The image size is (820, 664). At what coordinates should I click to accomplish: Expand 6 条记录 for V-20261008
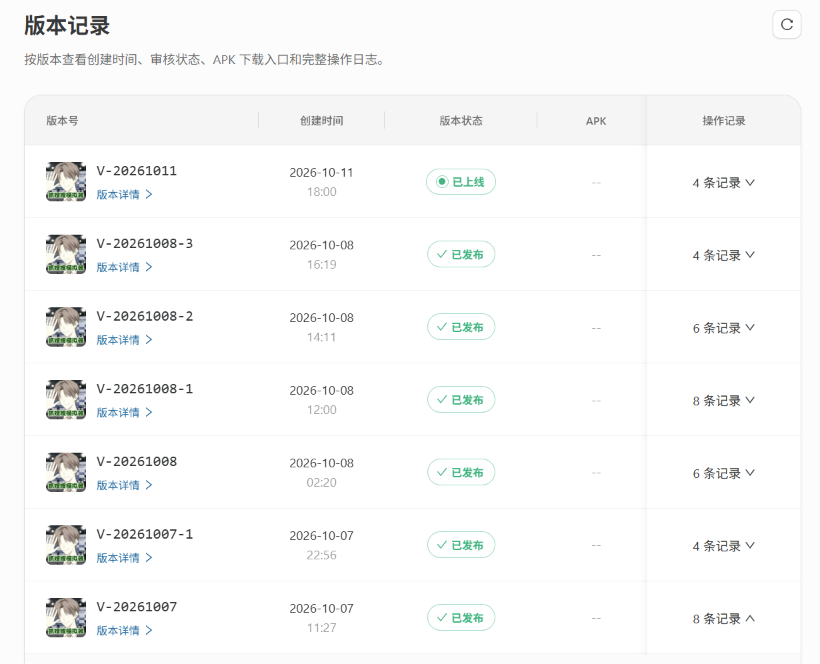pos(724,473)
